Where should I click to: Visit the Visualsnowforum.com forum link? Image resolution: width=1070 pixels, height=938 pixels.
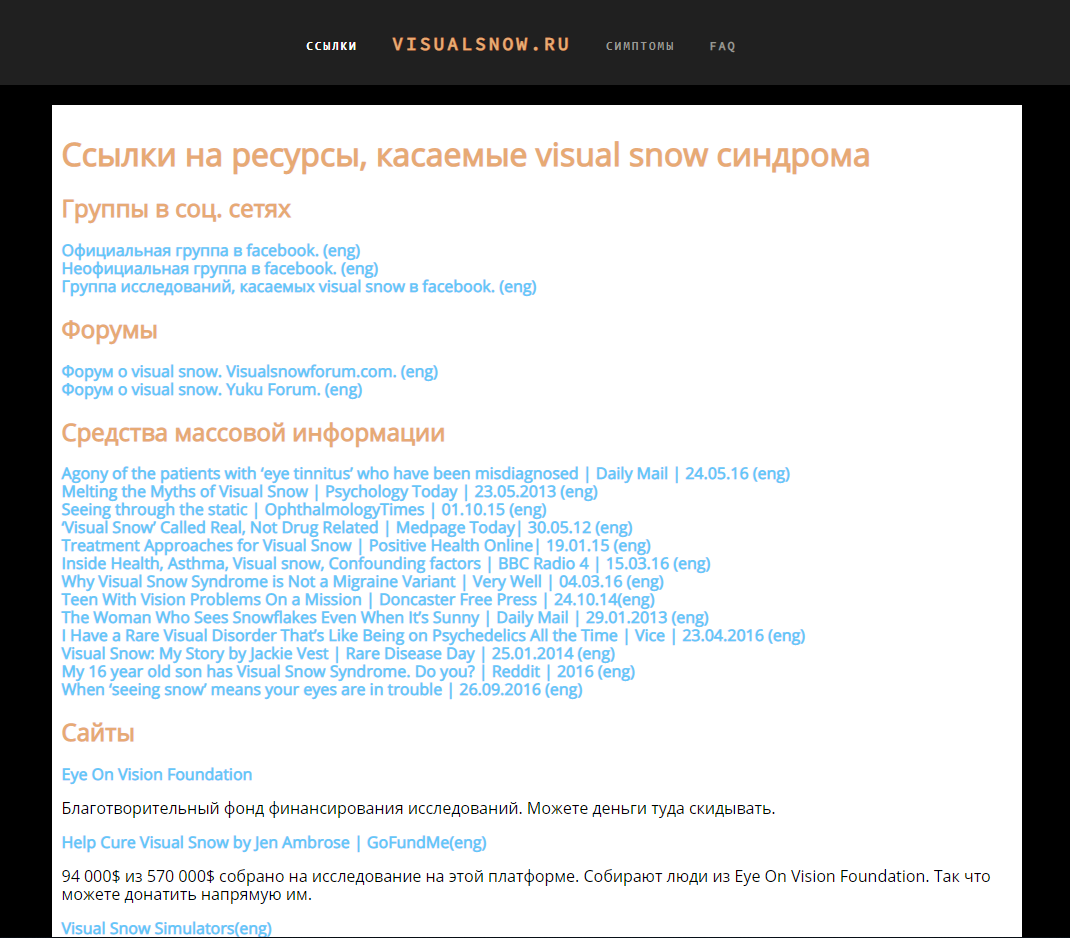click(250, 372)
